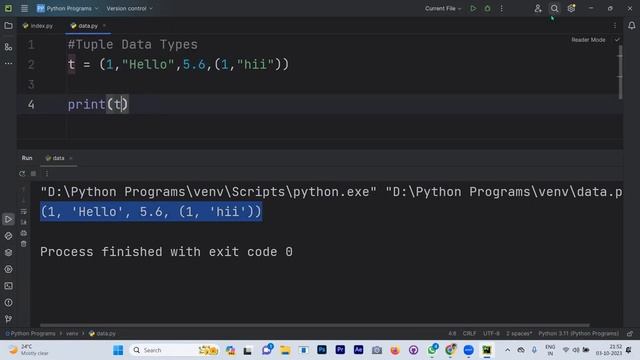Open more run actions menu
640x360 pixels.
tap(502, 8)
